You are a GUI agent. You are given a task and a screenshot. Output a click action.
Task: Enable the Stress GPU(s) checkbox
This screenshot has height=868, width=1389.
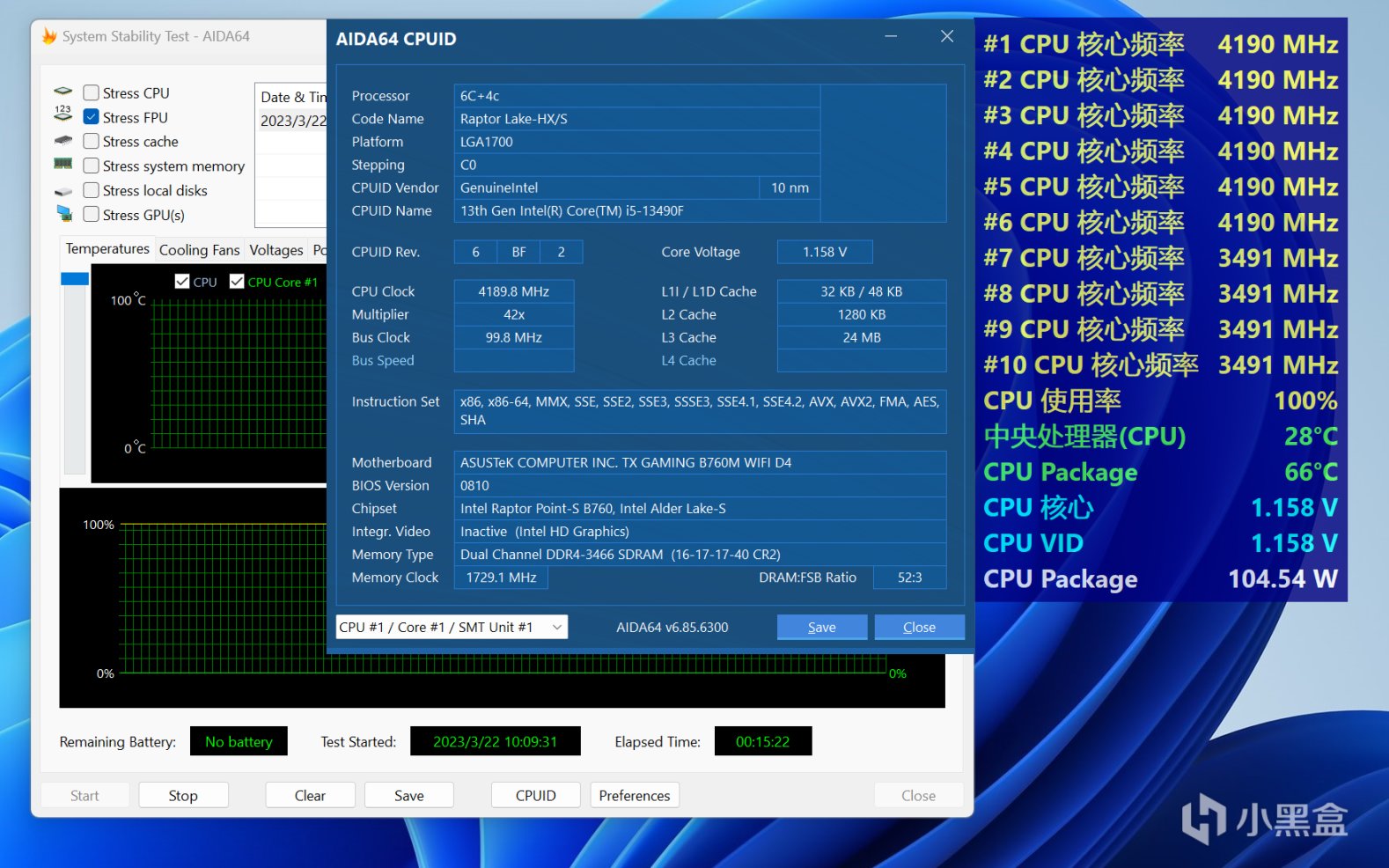click(x=91, y=215)
